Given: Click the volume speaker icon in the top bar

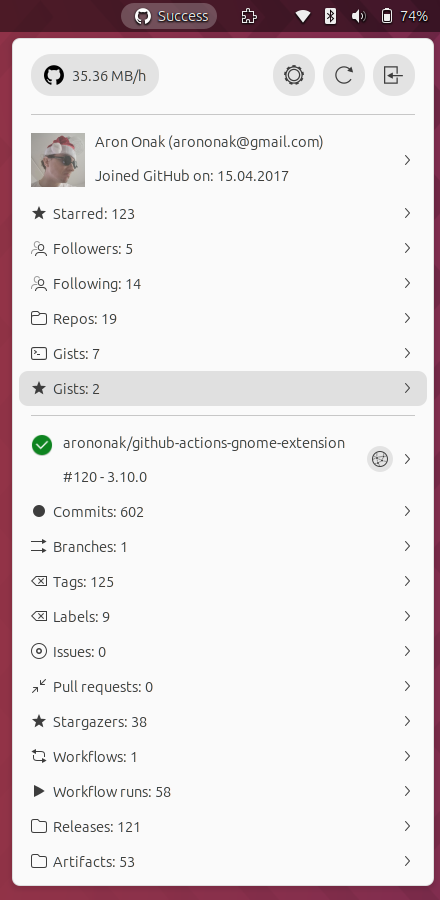Looking at the screenshot, I should tap(359, 16).
